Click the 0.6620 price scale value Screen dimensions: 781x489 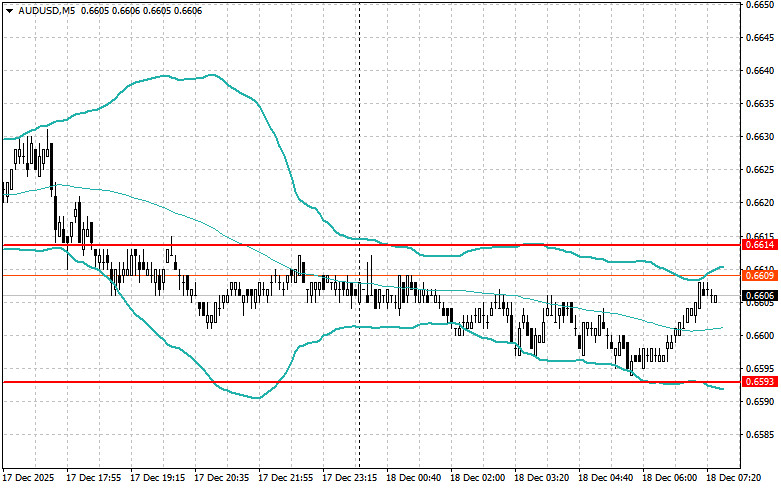[x=760, y=203]
